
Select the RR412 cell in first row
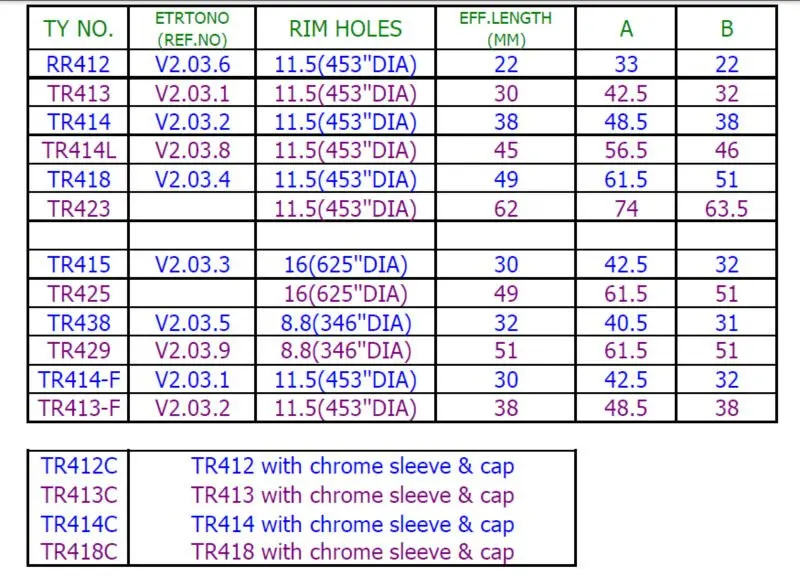coord(79,65)
